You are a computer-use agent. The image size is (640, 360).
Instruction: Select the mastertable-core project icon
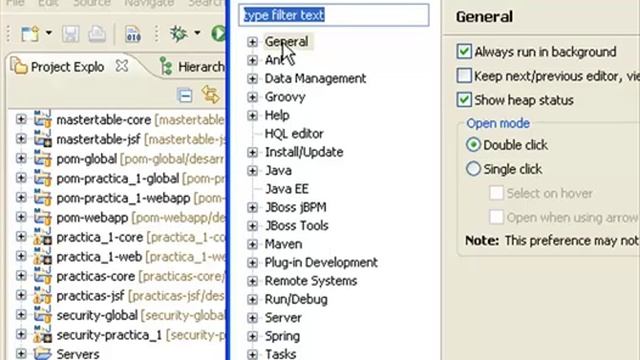point(42,119)
